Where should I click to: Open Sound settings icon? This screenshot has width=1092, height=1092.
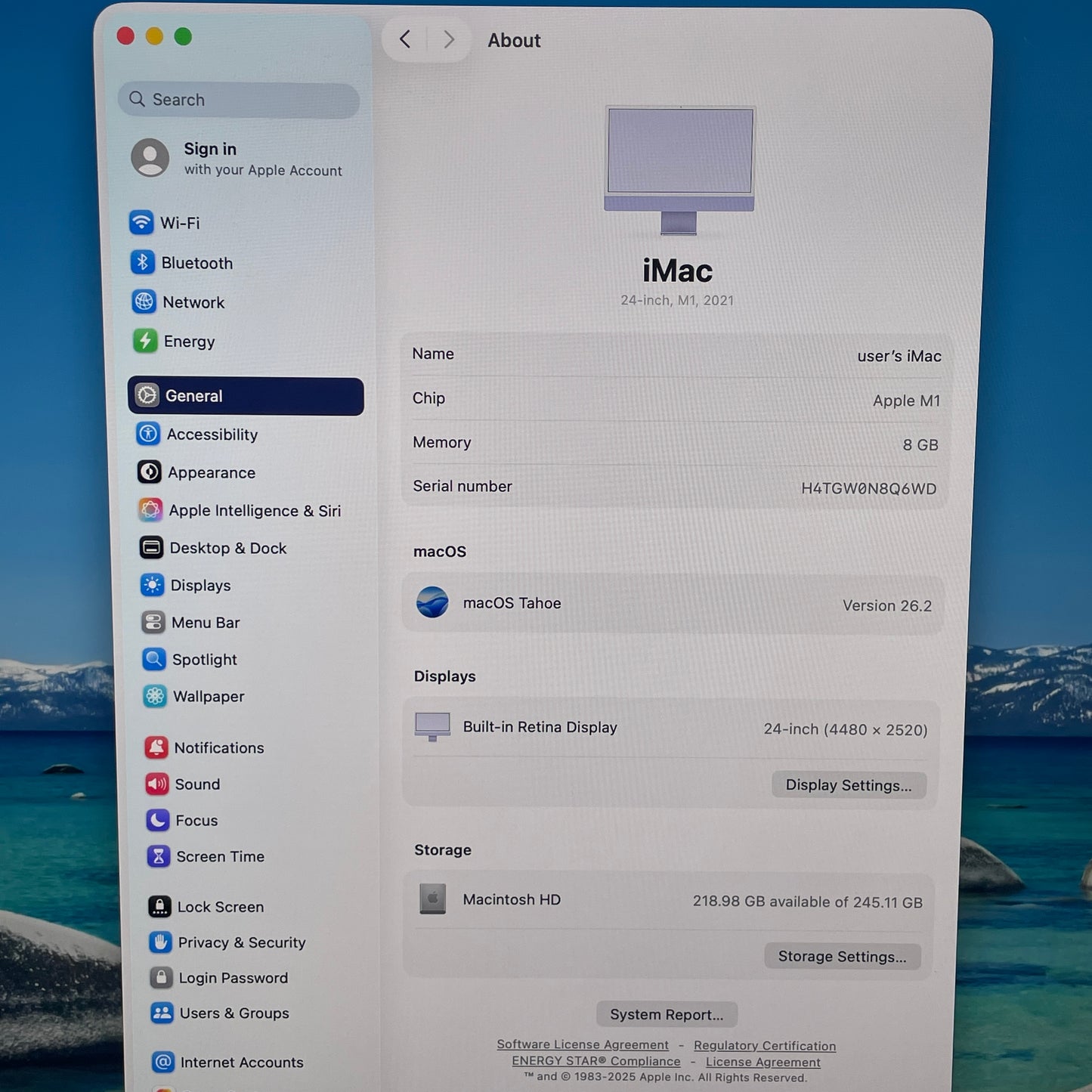coord(157,784)
